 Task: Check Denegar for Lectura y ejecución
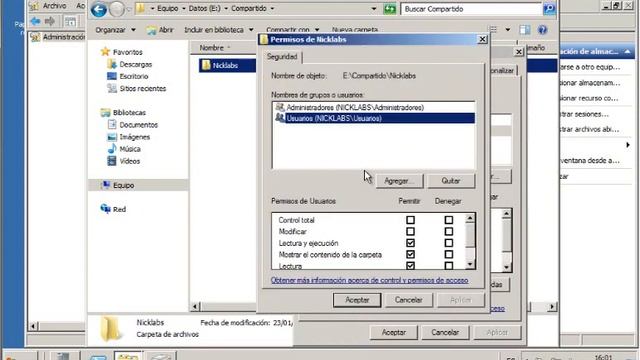(449, 243)
